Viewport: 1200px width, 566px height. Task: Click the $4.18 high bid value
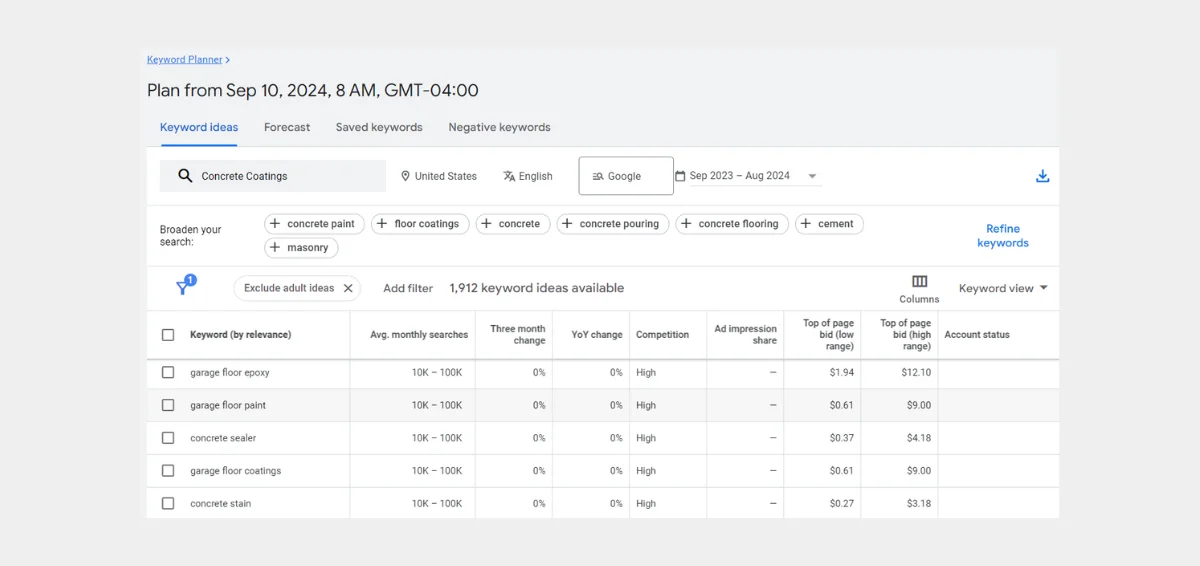pyautogui.click(x=919, y=438)
